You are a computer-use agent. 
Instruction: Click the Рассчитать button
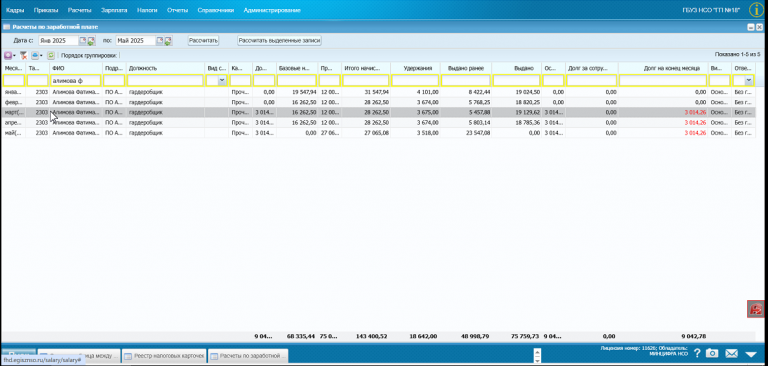203,41
